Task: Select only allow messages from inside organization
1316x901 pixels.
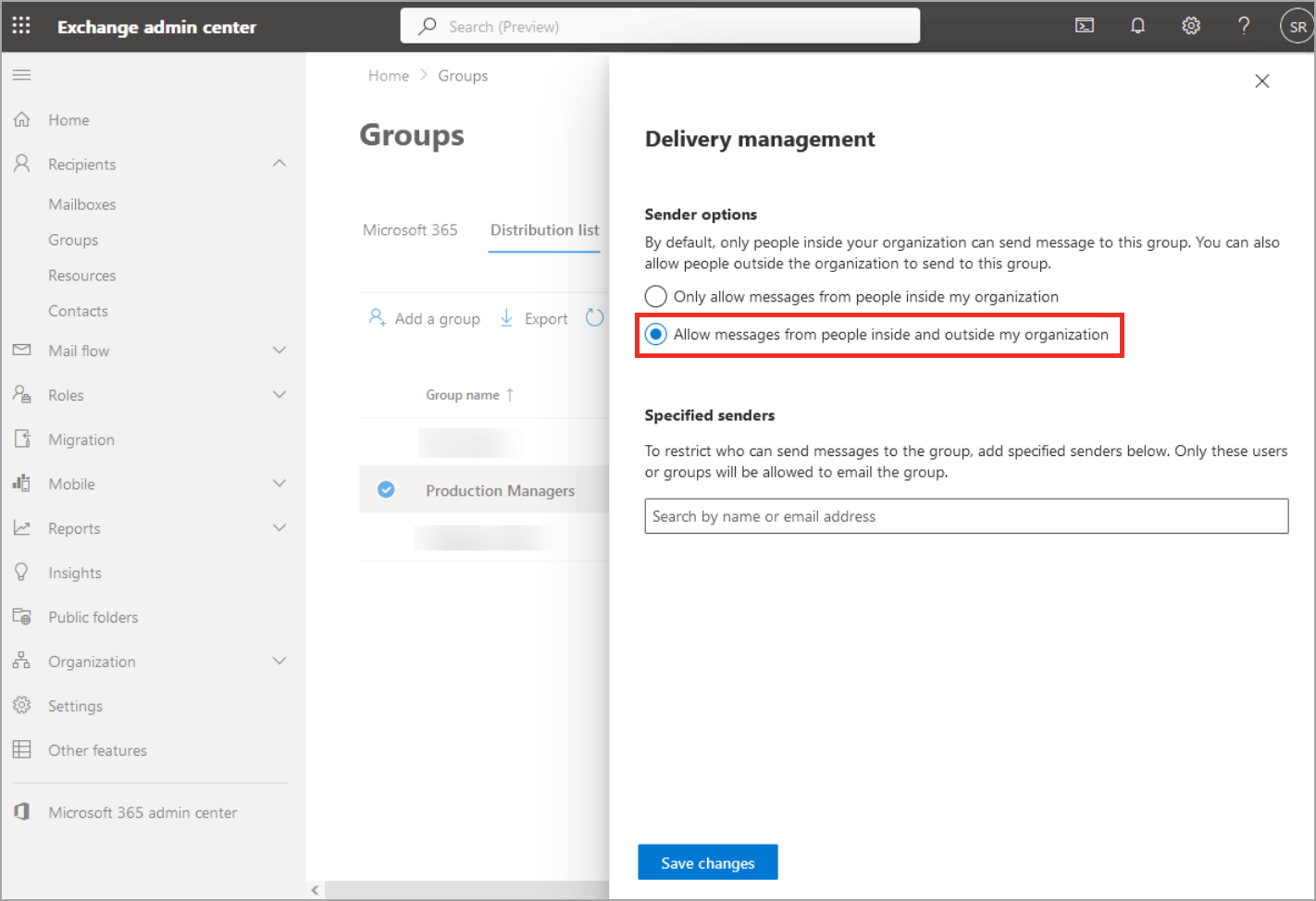Action: [x=655, y=296]
